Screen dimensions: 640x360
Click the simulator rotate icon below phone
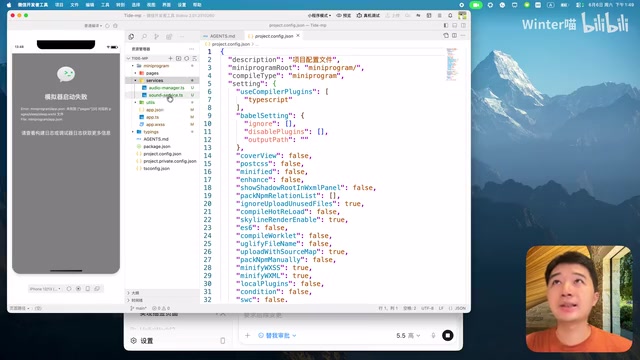coord(69,289)
